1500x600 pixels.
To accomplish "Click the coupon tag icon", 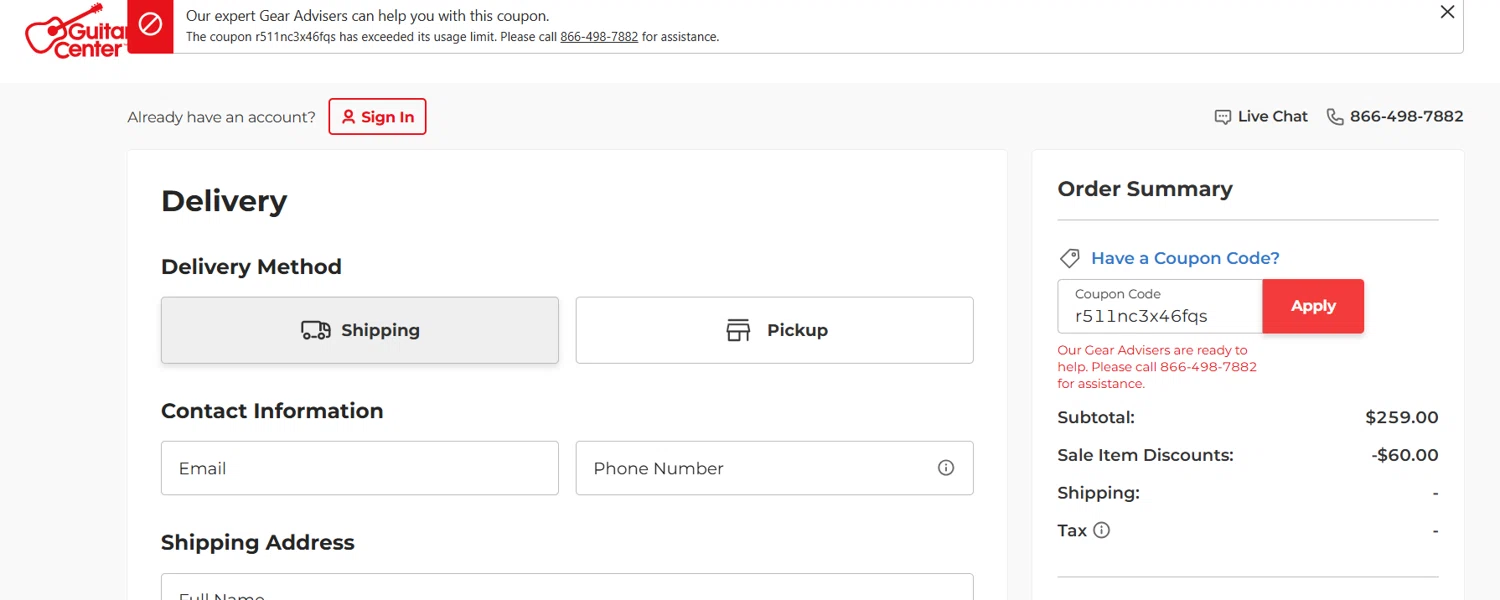I will (x=1069, y=259).
